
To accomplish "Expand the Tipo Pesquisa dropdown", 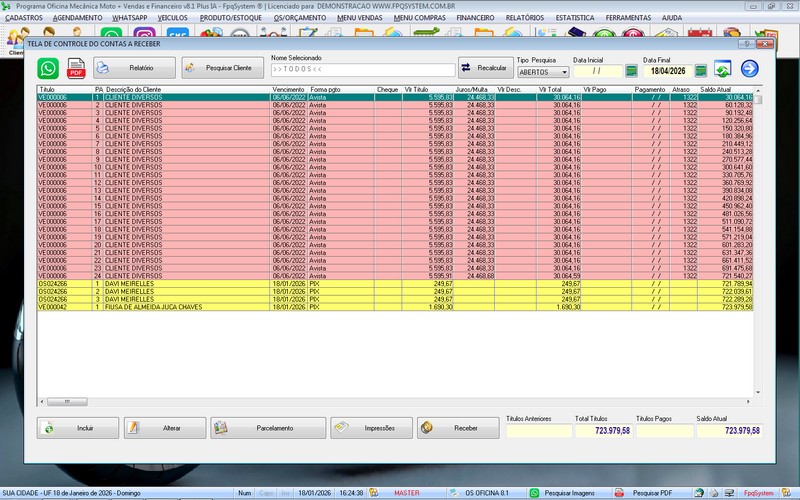I will click(564, 72).
